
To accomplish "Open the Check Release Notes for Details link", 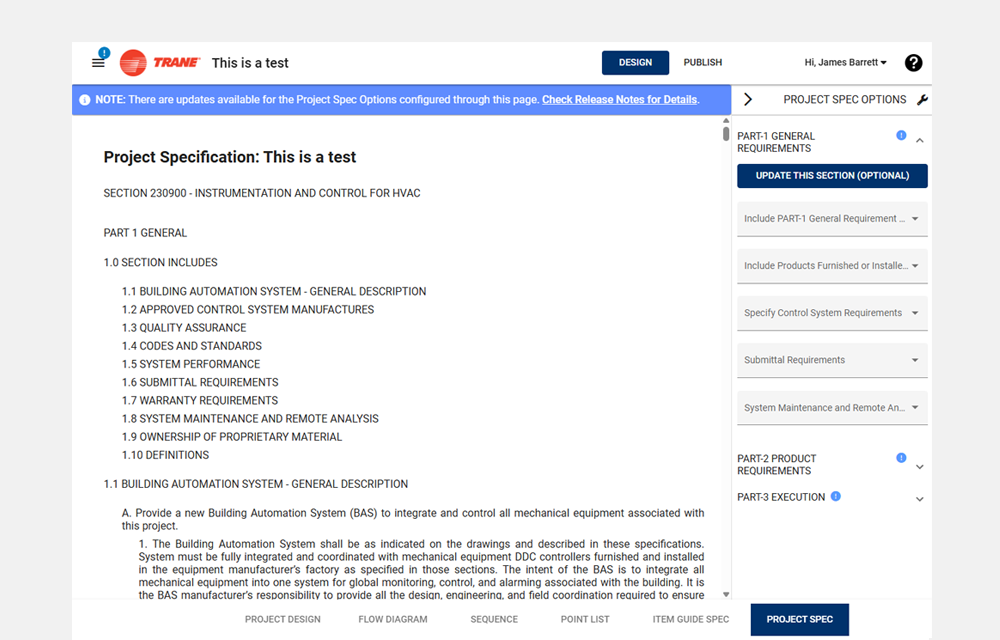I will point(619,100).
